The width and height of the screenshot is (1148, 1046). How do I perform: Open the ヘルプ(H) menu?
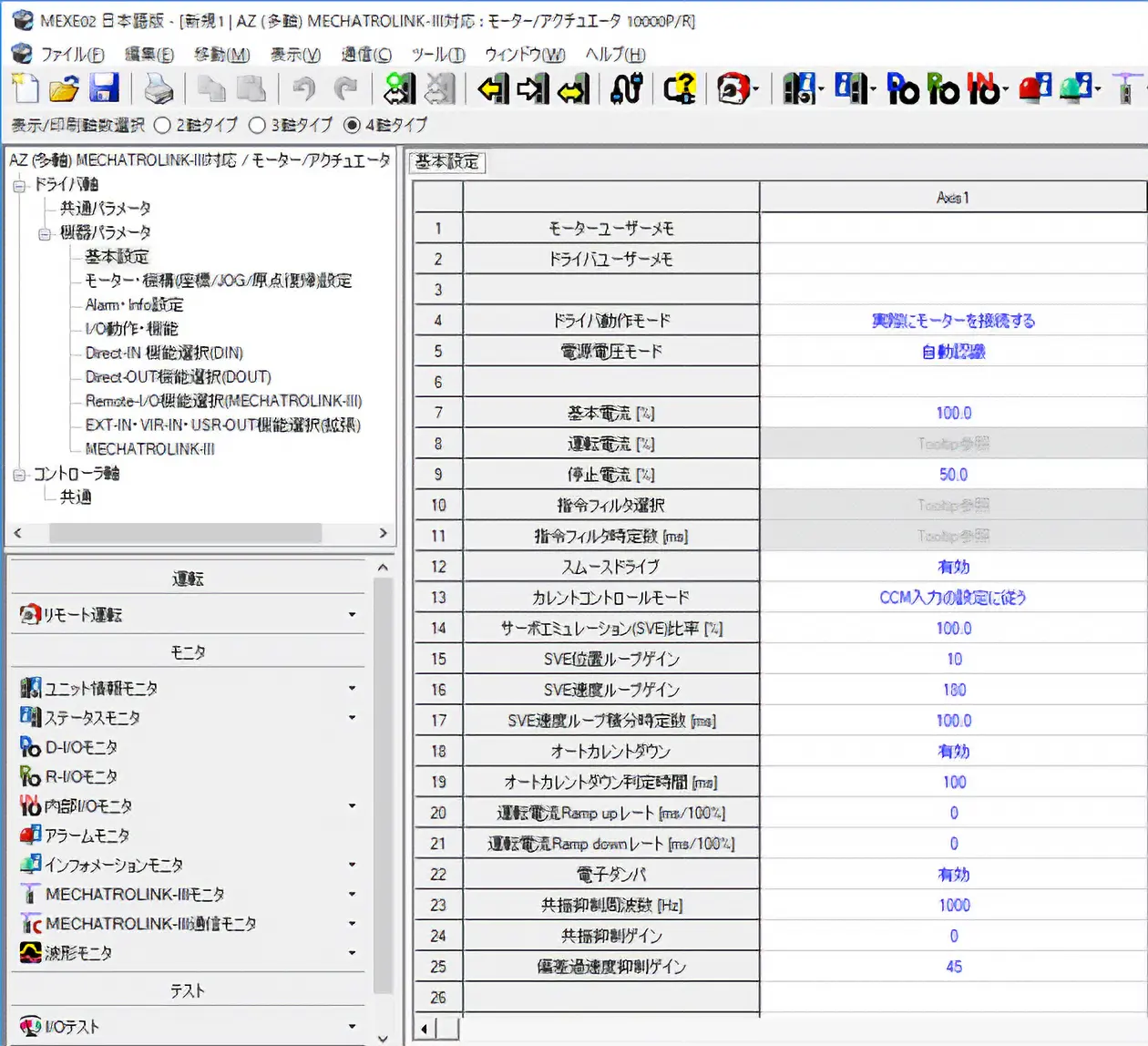615,55
